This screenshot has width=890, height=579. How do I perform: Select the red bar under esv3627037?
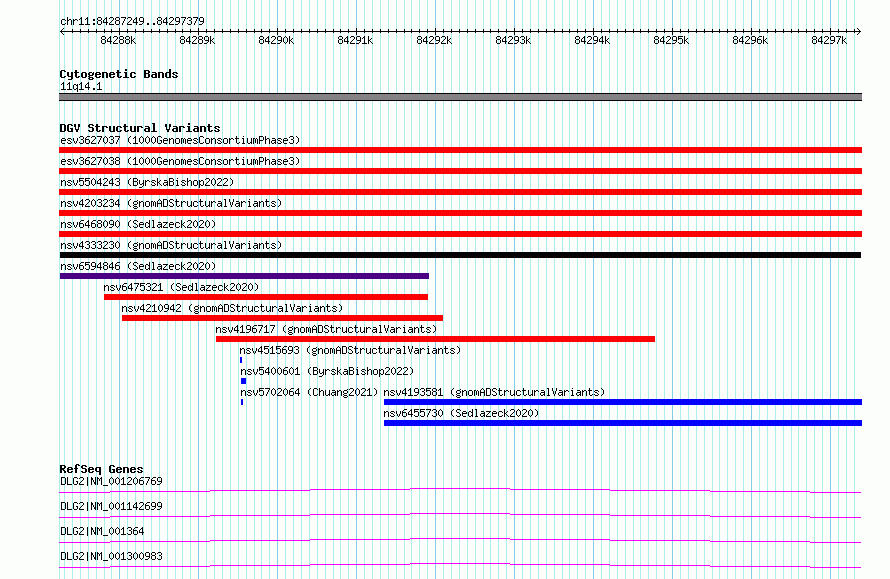point(460,150)
